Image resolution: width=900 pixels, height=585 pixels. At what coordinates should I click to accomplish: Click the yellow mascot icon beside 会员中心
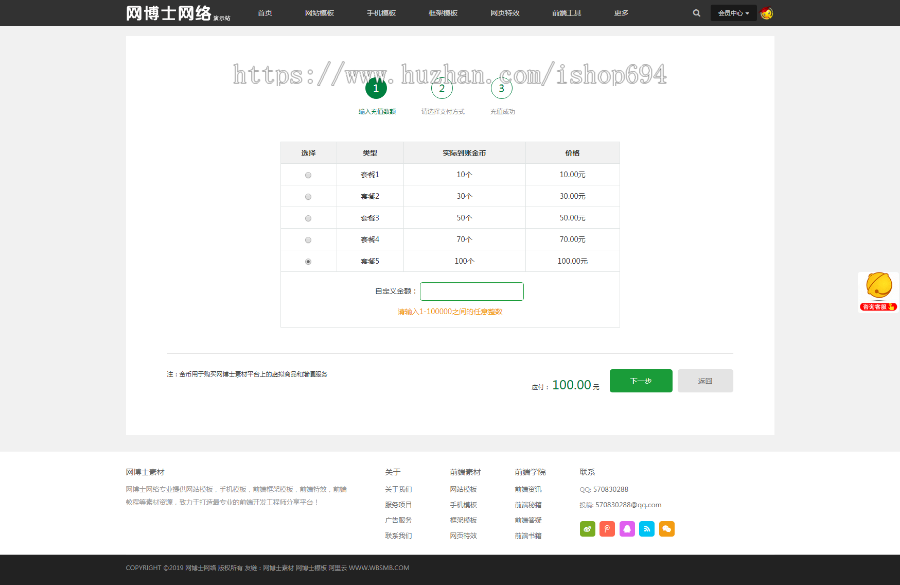768,13
